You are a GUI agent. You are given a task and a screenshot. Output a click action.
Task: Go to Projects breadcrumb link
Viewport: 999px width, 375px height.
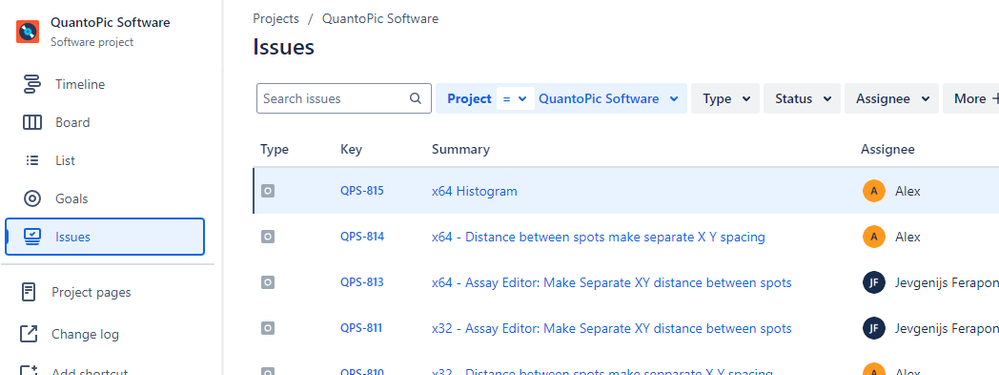click(276, 18)
